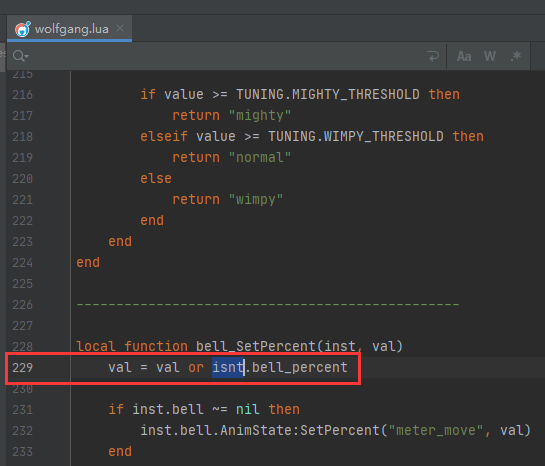
Task: Place cursor in "mighty" string
Action: [260, 115]
